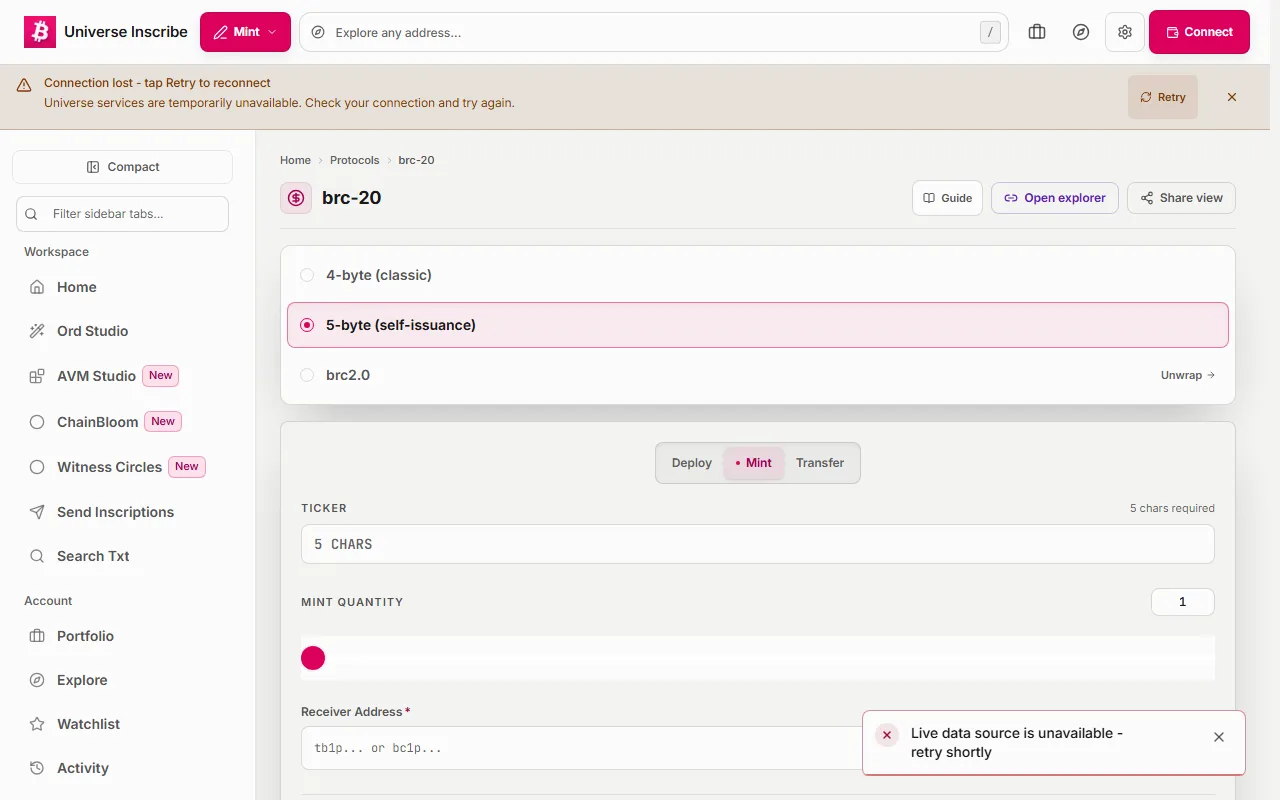The image size is (1280, 800).
Task: Retry the lost connection
Action: pos(1162,97)
